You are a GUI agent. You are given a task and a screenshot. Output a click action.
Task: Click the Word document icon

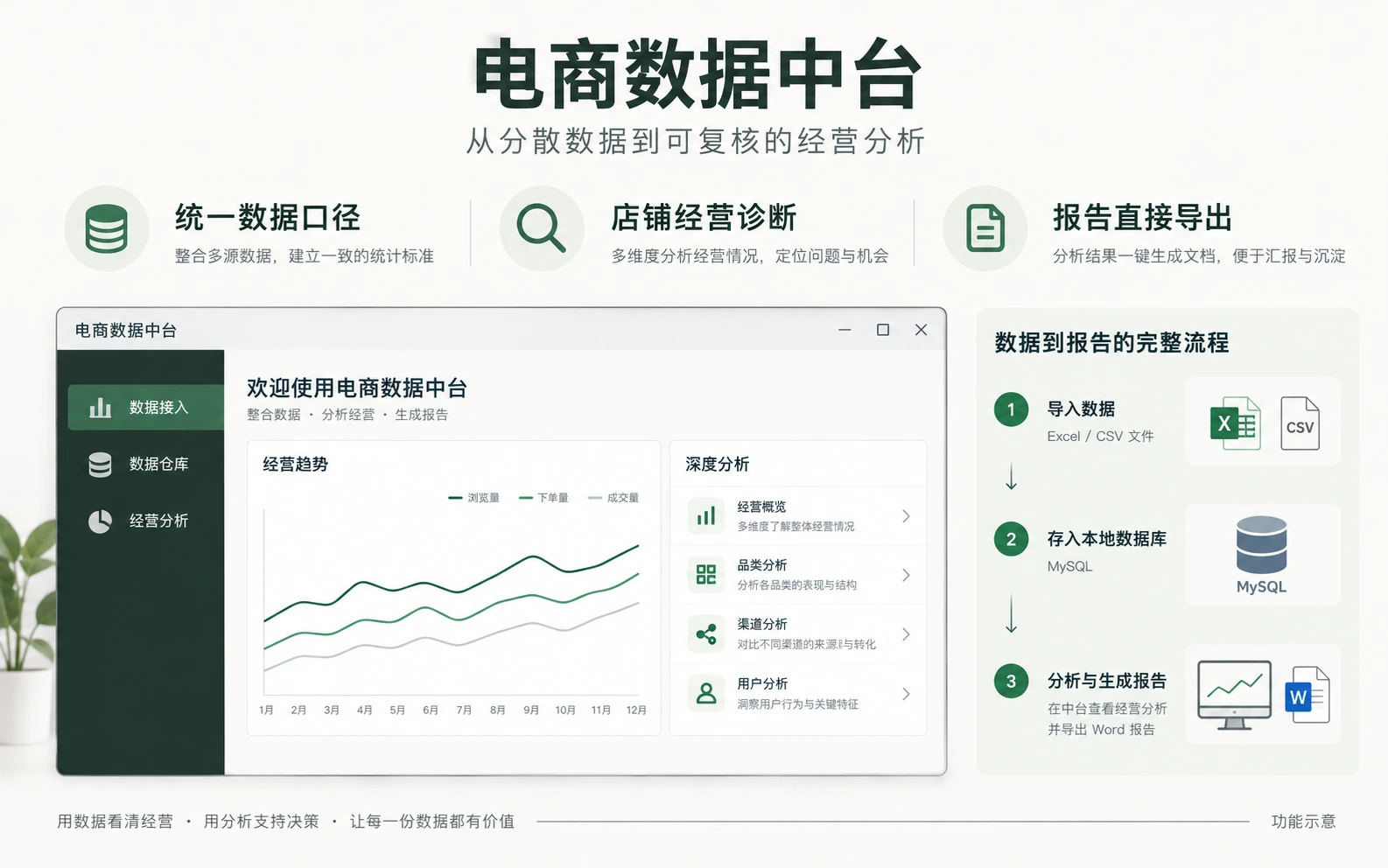click(1307, 695)
